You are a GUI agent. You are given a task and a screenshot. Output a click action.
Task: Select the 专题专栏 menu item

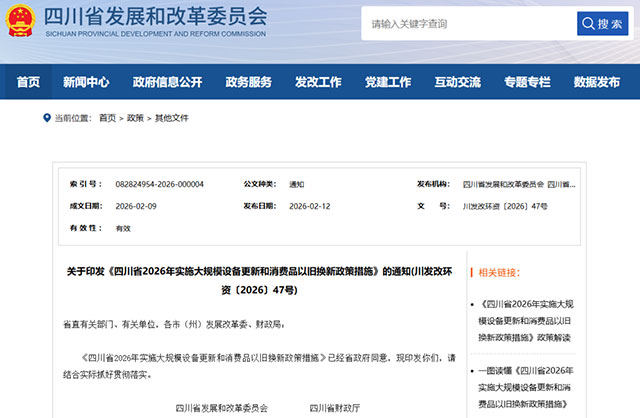point(527,82)
